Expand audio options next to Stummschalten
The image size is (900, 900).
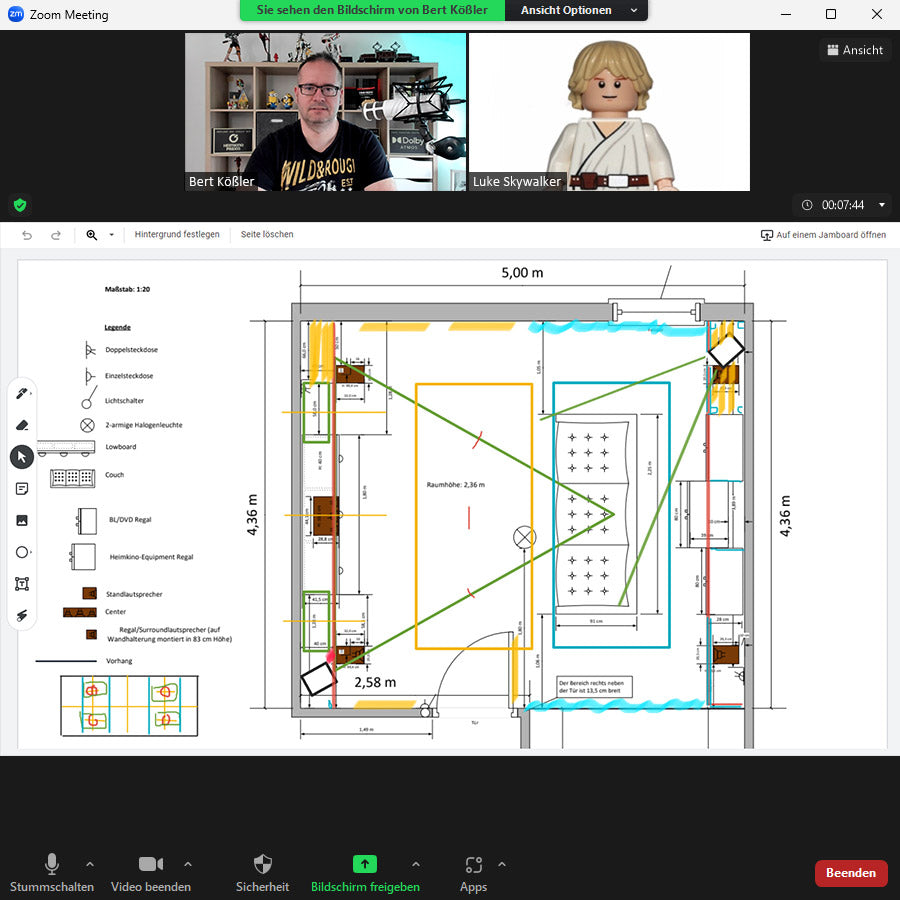pyautogui.click(x=90, y=864)
